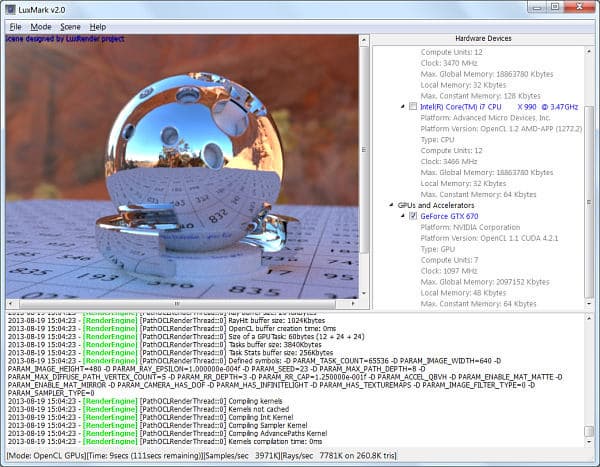Select the Intel(R) Core(TM) i7 CPU label
The height and width of the screenshot is (467, 600).
[x=499, y=107]
